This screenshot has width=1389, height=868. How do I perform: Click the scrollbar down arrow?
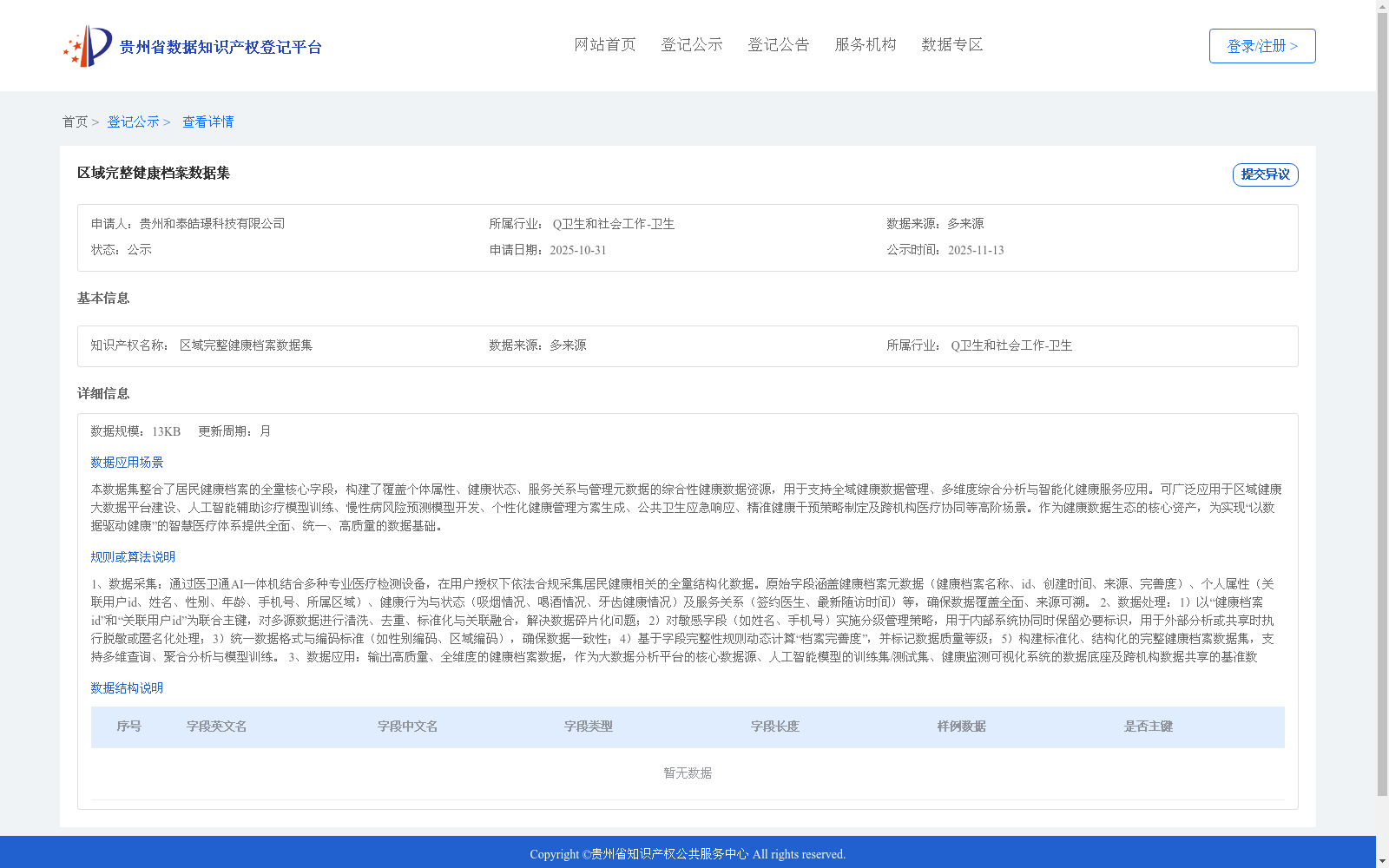1382,861
